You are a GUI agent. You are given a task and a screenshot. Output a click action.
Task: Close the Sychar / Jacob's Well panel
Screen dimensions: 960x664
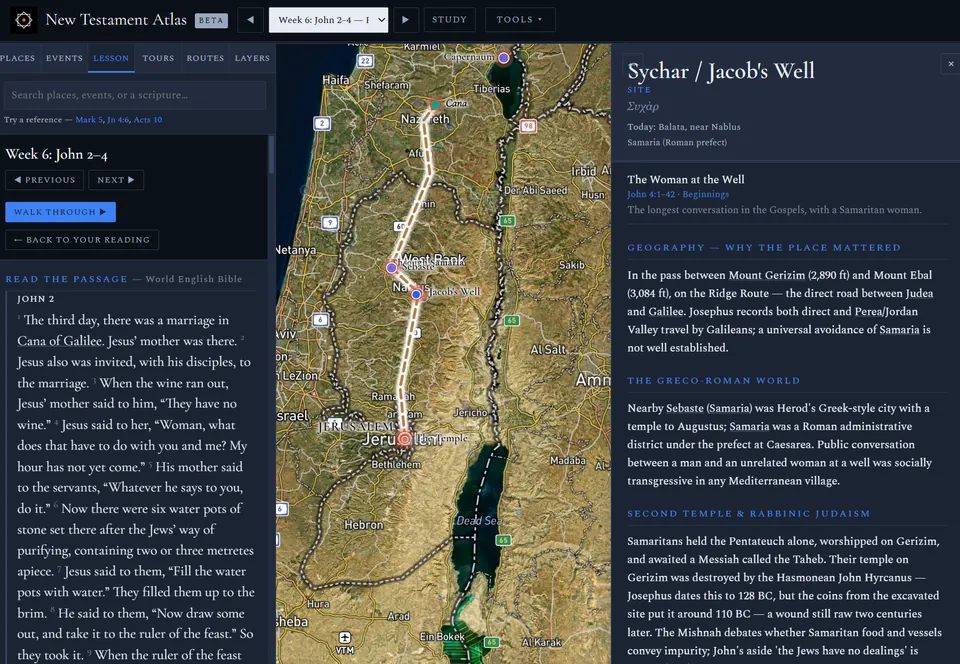click(x=950, y=64)
